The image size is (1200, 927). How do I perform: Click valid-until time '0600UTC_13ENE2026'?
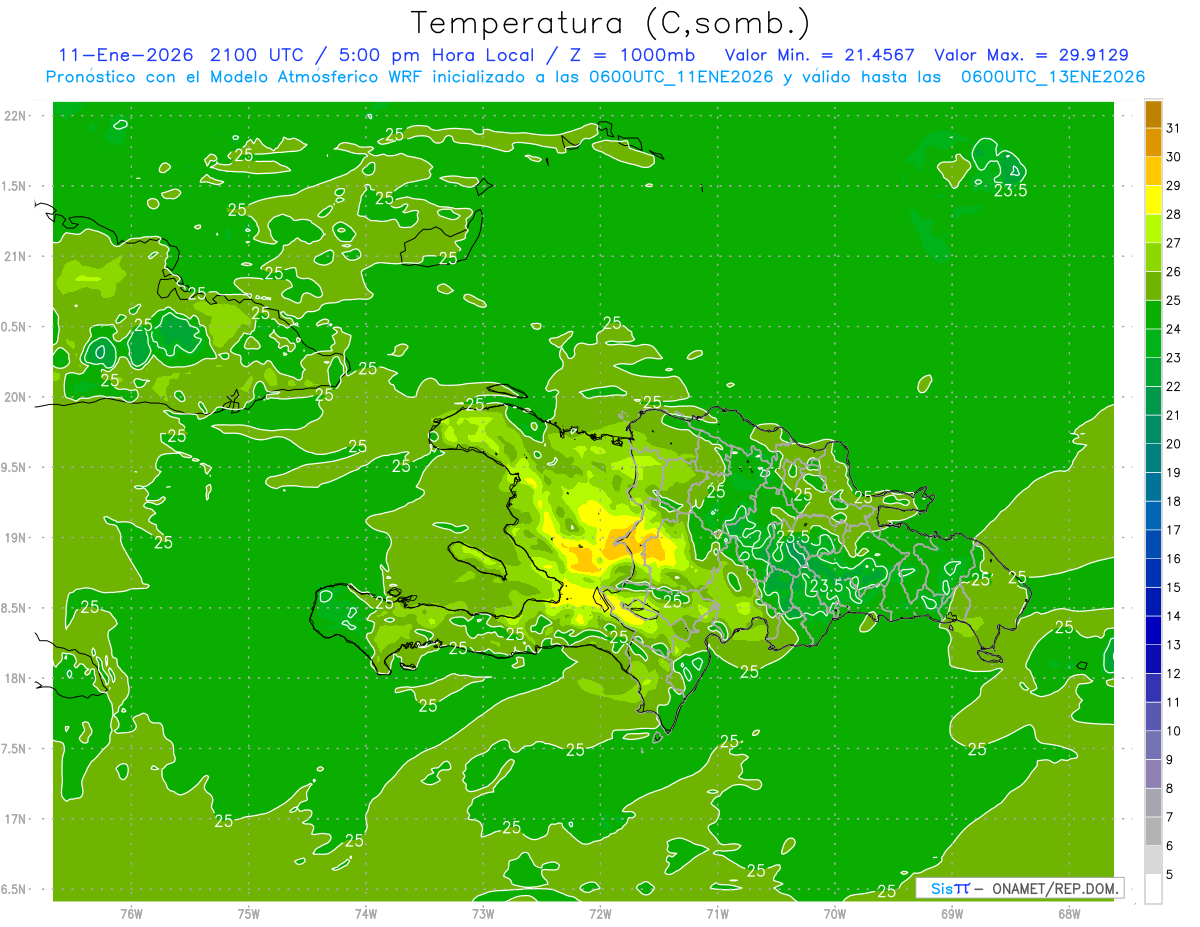pos(1052,77)
